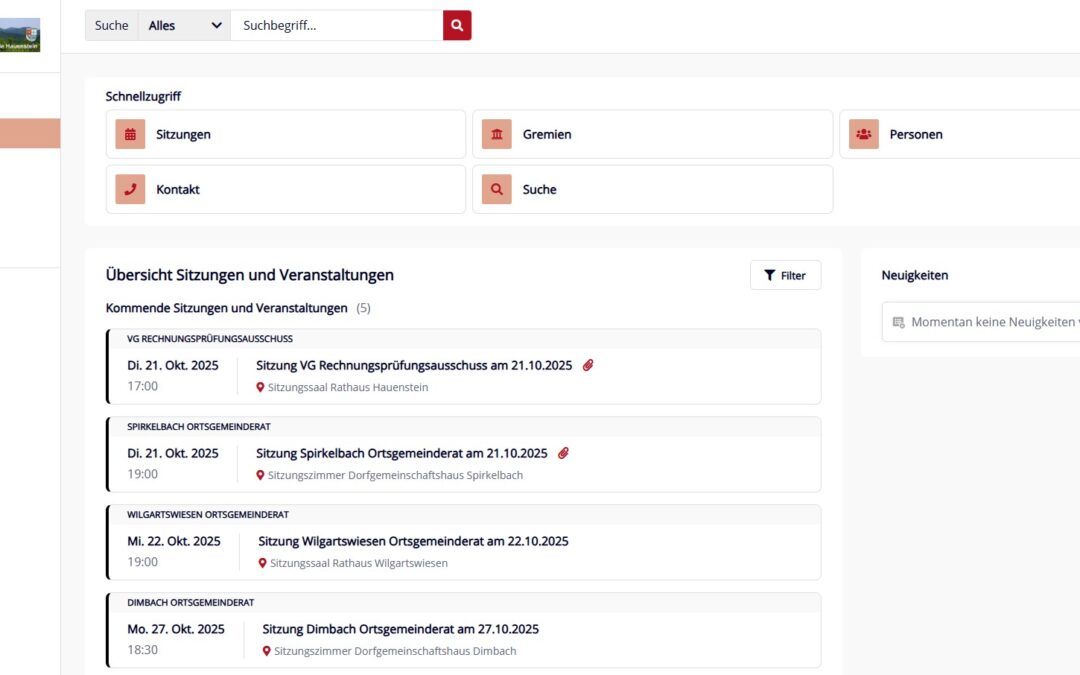This screenshot has width=1080, height=675.
Task: Click the red search magnifier button
Action: click(457, 26)
